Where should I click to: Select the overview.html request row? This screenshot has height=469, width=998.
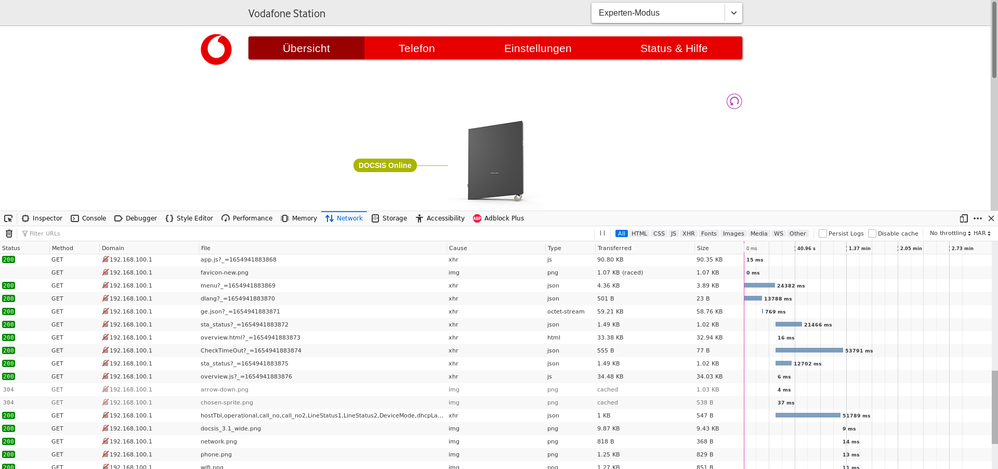[x=495, y=338]
